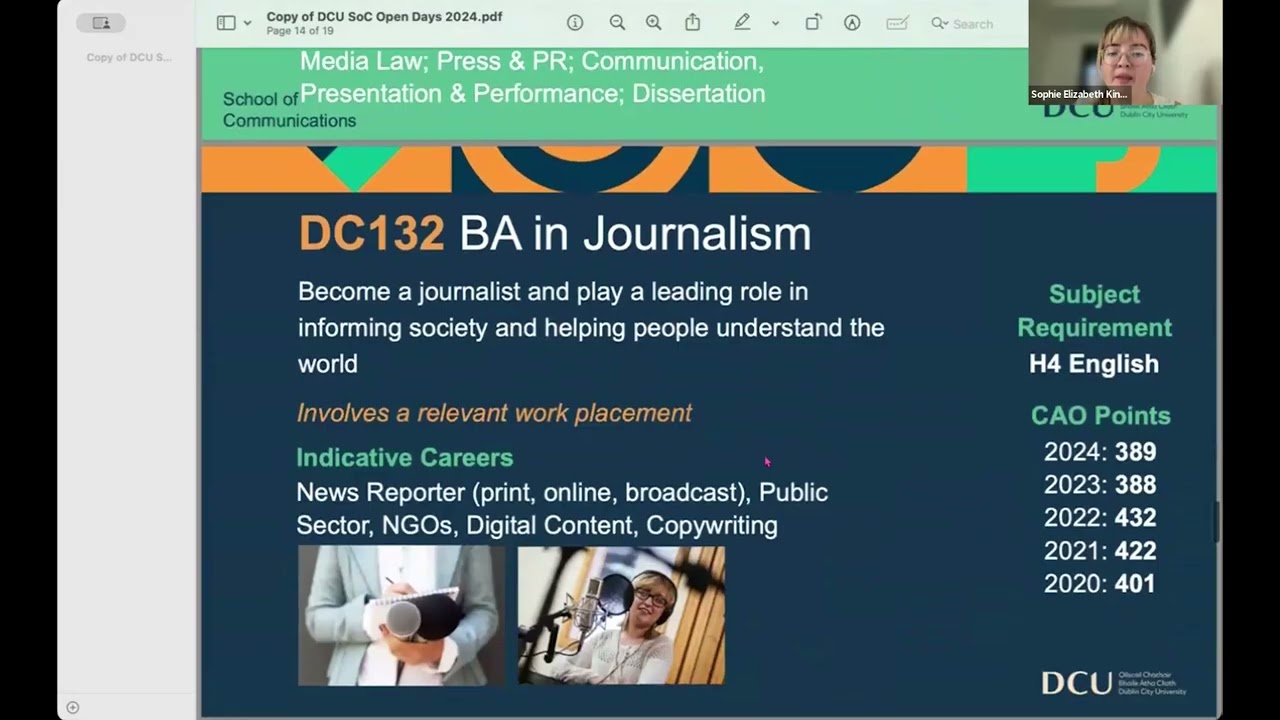Image resolution: width=1280 pixels, height=720 pixels.
Task: Zoom in on the PDF page
Action: pos(653,23)
